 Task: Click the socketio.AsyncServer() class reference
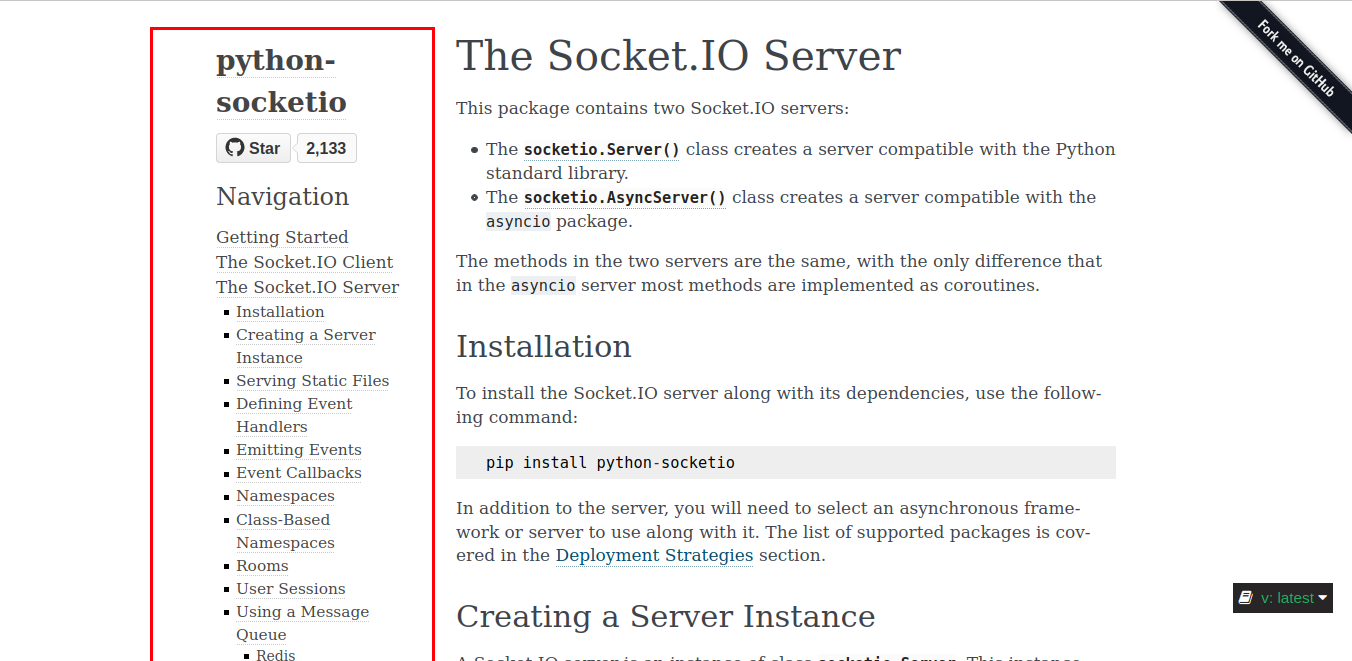point(625,197)
